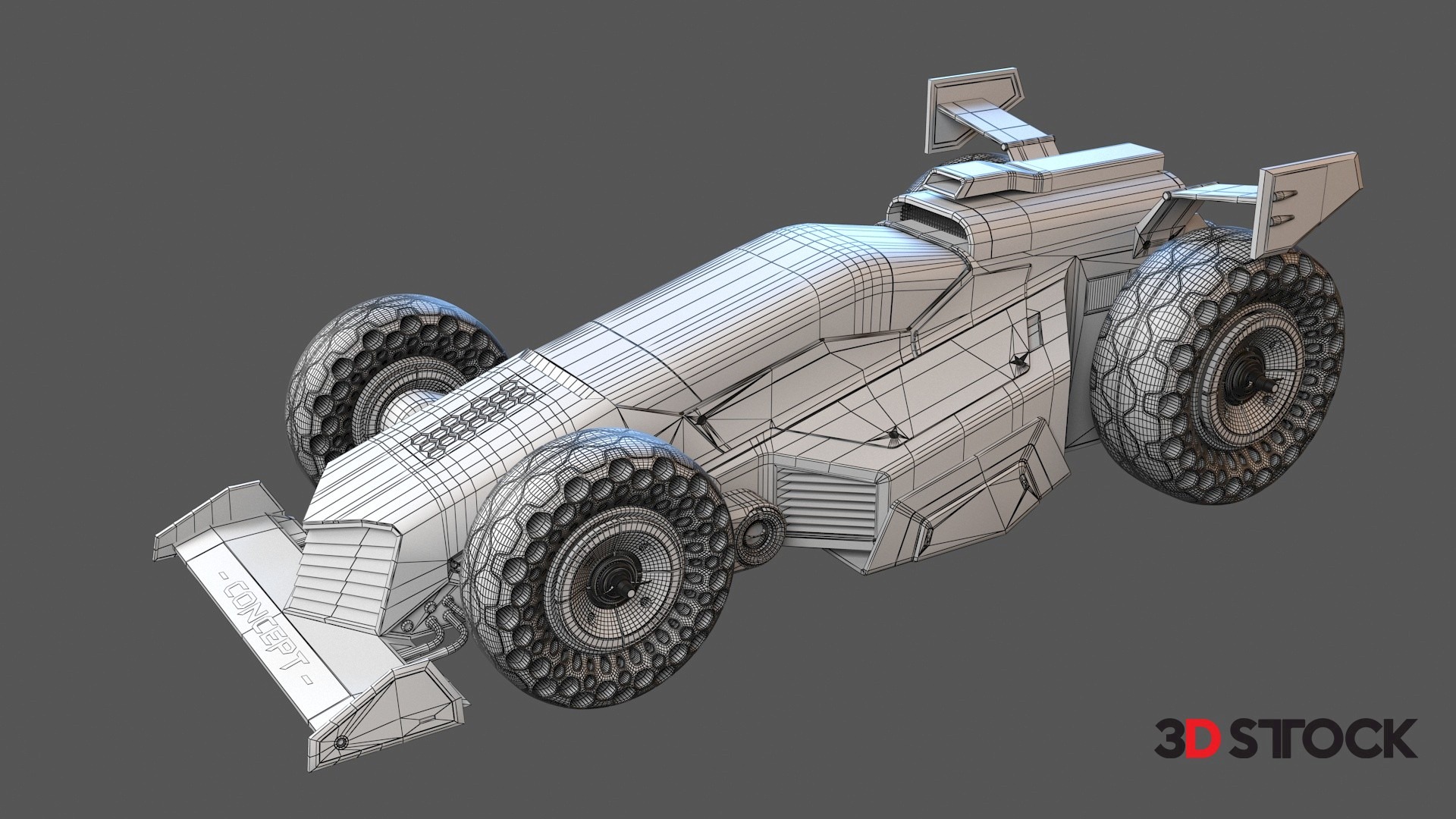Click the small star bolt on the lower side panel
Viewport: 1456px width, 819px height.
pos(895,435)
